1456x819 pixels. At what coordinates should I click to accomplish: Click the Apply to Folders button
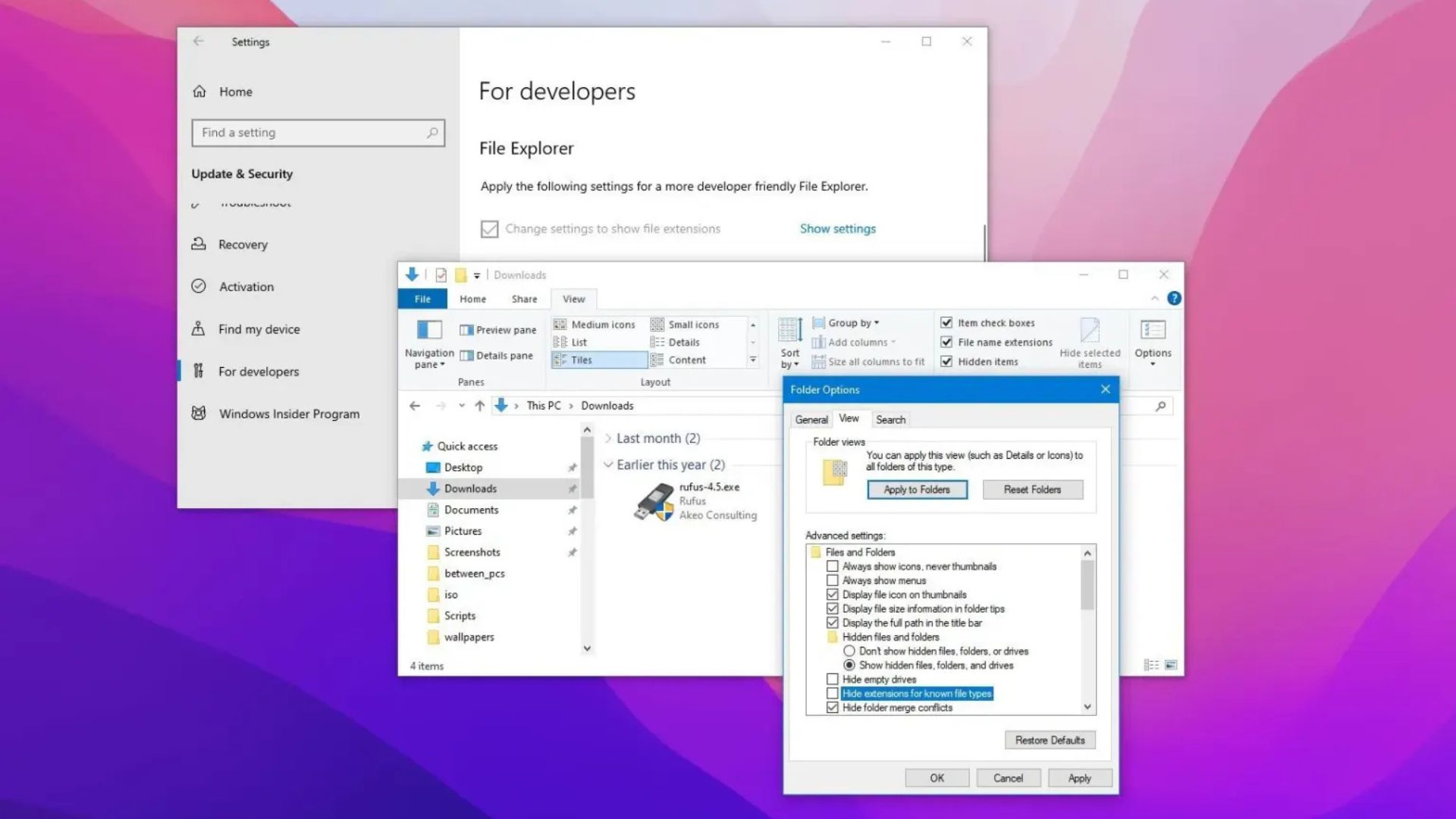916,489
